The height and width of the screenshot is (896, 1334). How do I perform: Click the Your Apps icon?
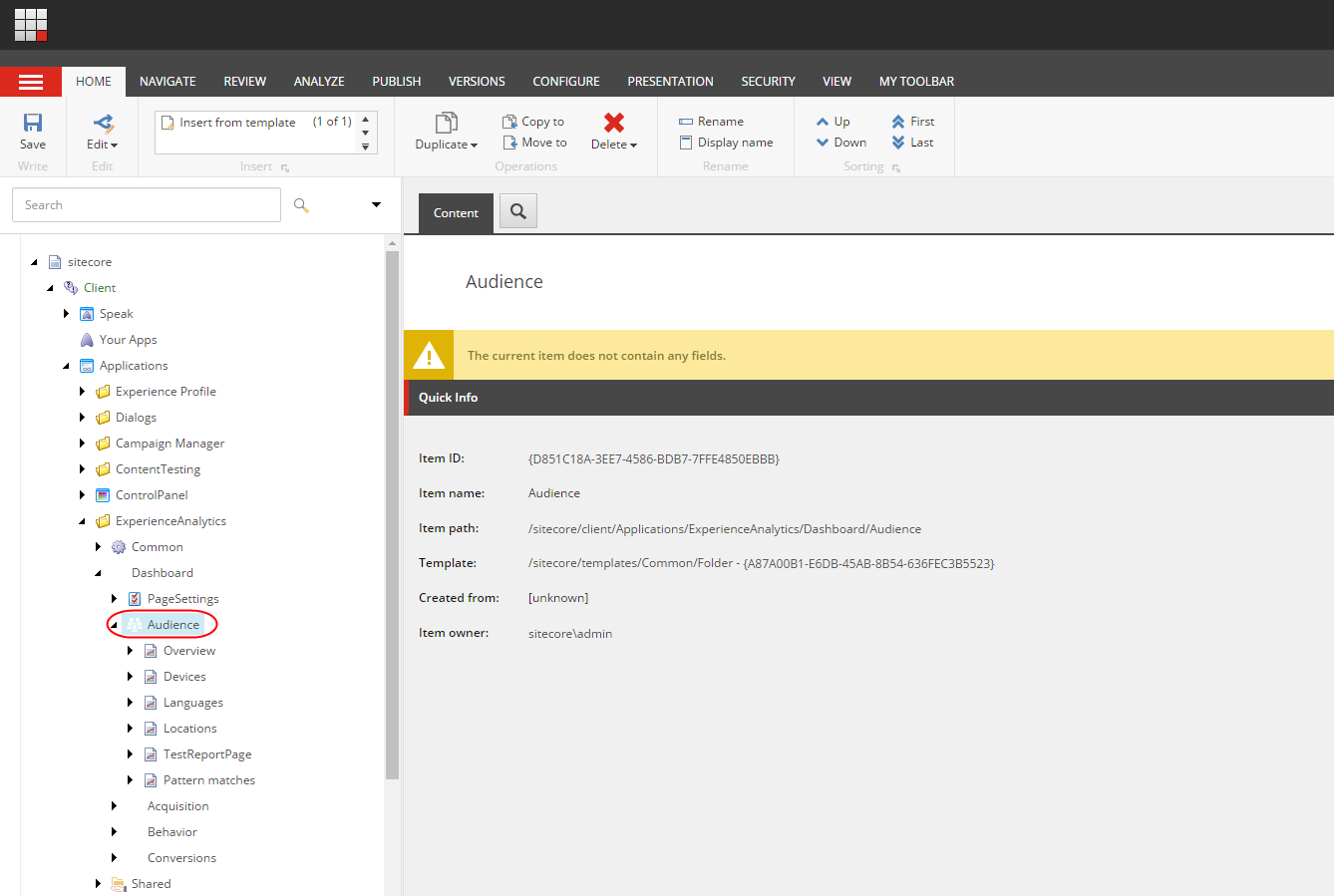tap(87, 340)
